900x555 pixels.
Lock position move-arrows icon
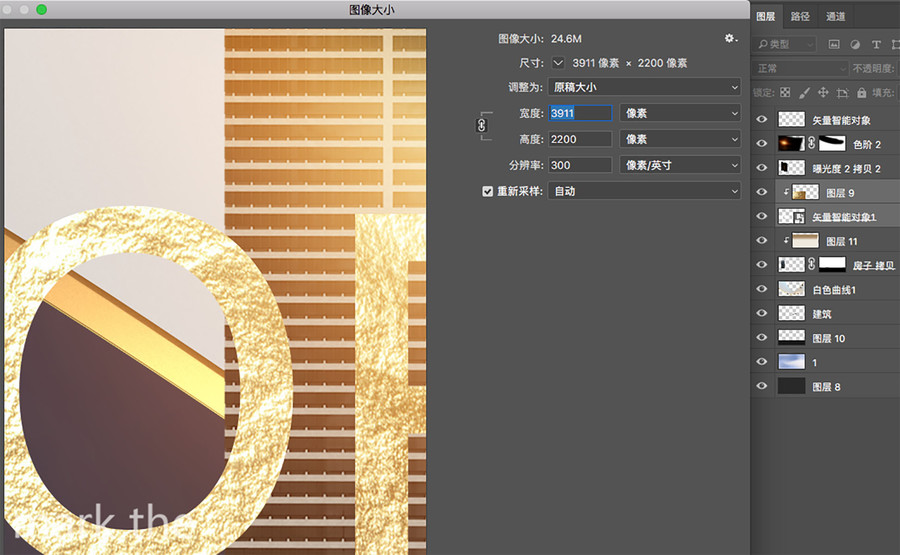[823, 92]
